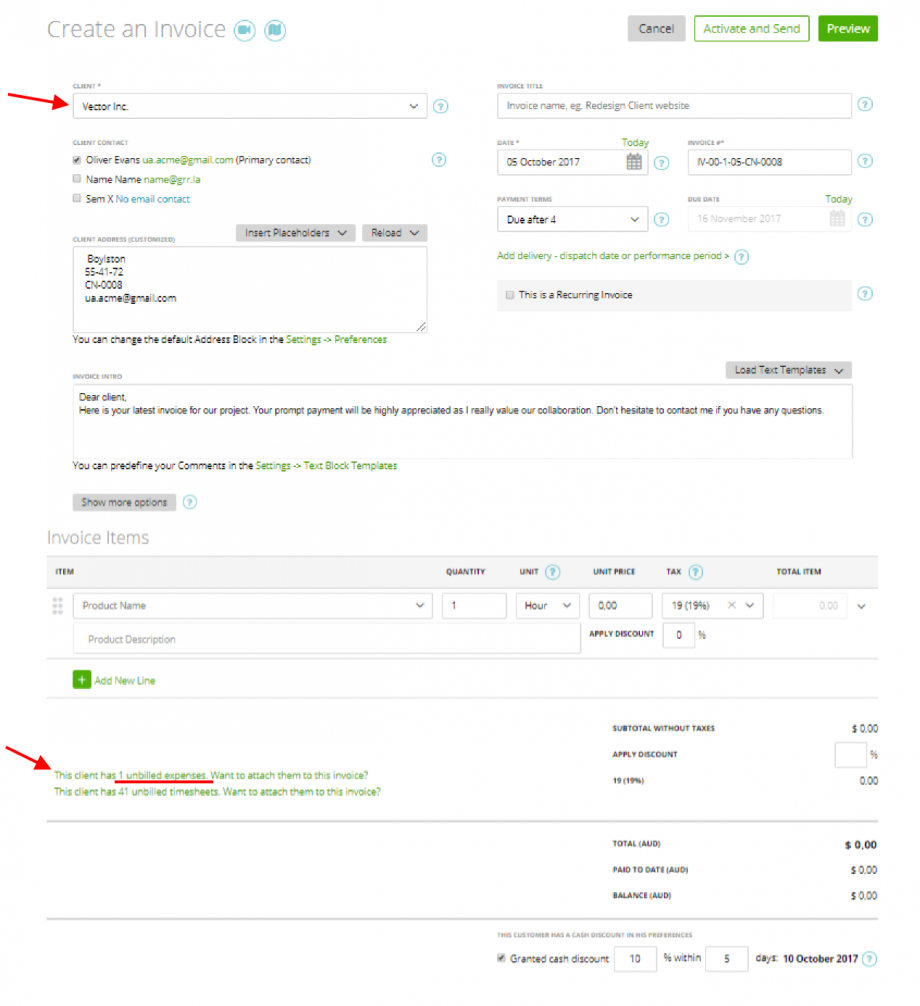The width and height of the screenshot is (920, 1006).
Task: Click the help icon next to Invoice number field
Action: pos(865,162)
